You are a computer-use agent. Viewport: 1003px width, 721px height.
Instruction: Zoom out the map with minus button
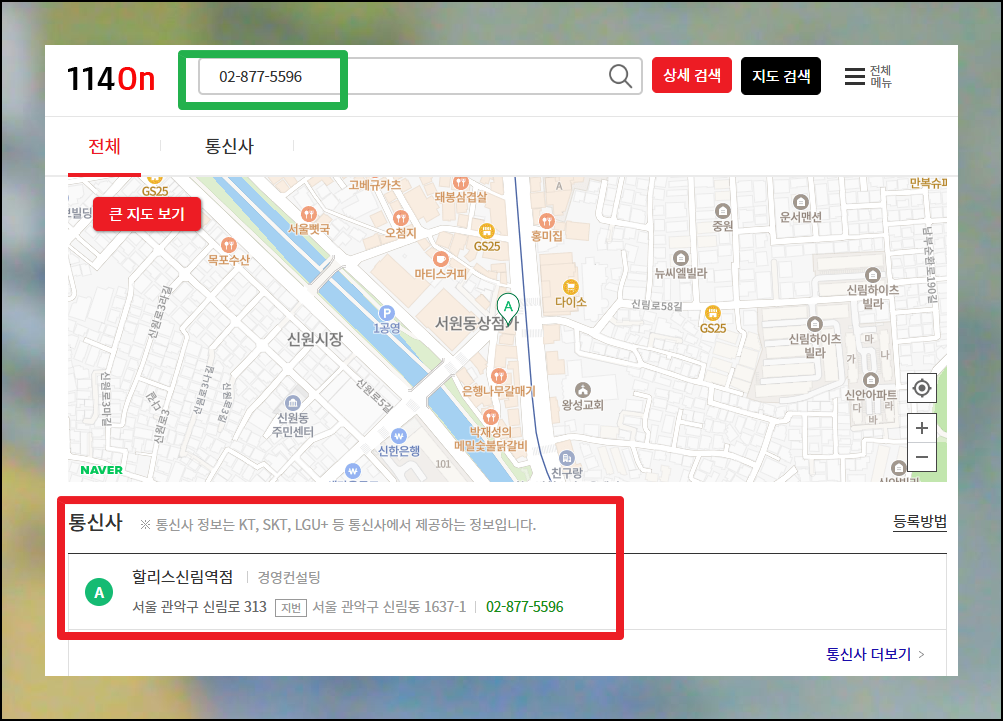922,457
